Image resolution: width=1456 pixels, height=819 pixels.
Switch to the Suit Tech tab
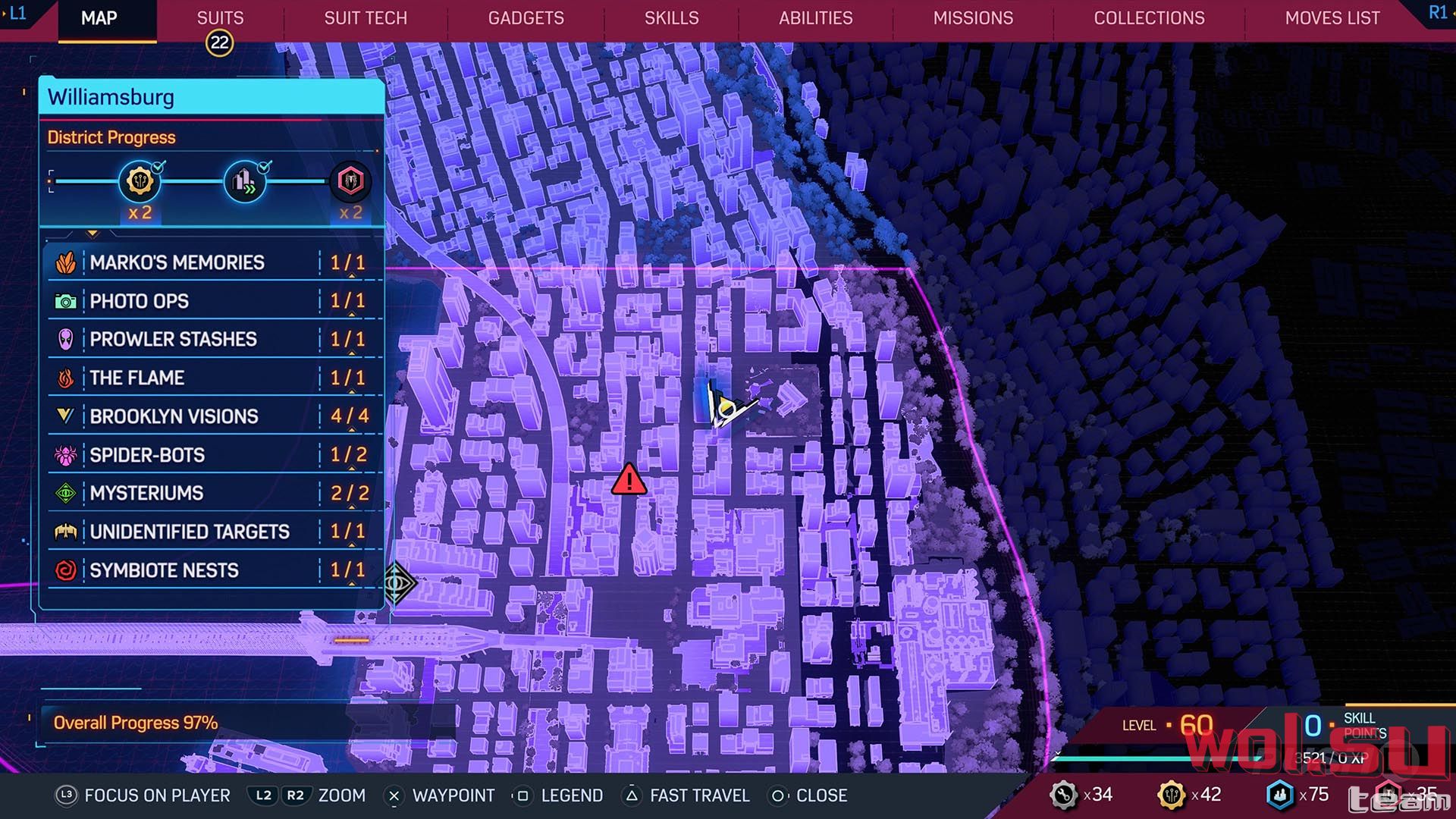(366, 18)
